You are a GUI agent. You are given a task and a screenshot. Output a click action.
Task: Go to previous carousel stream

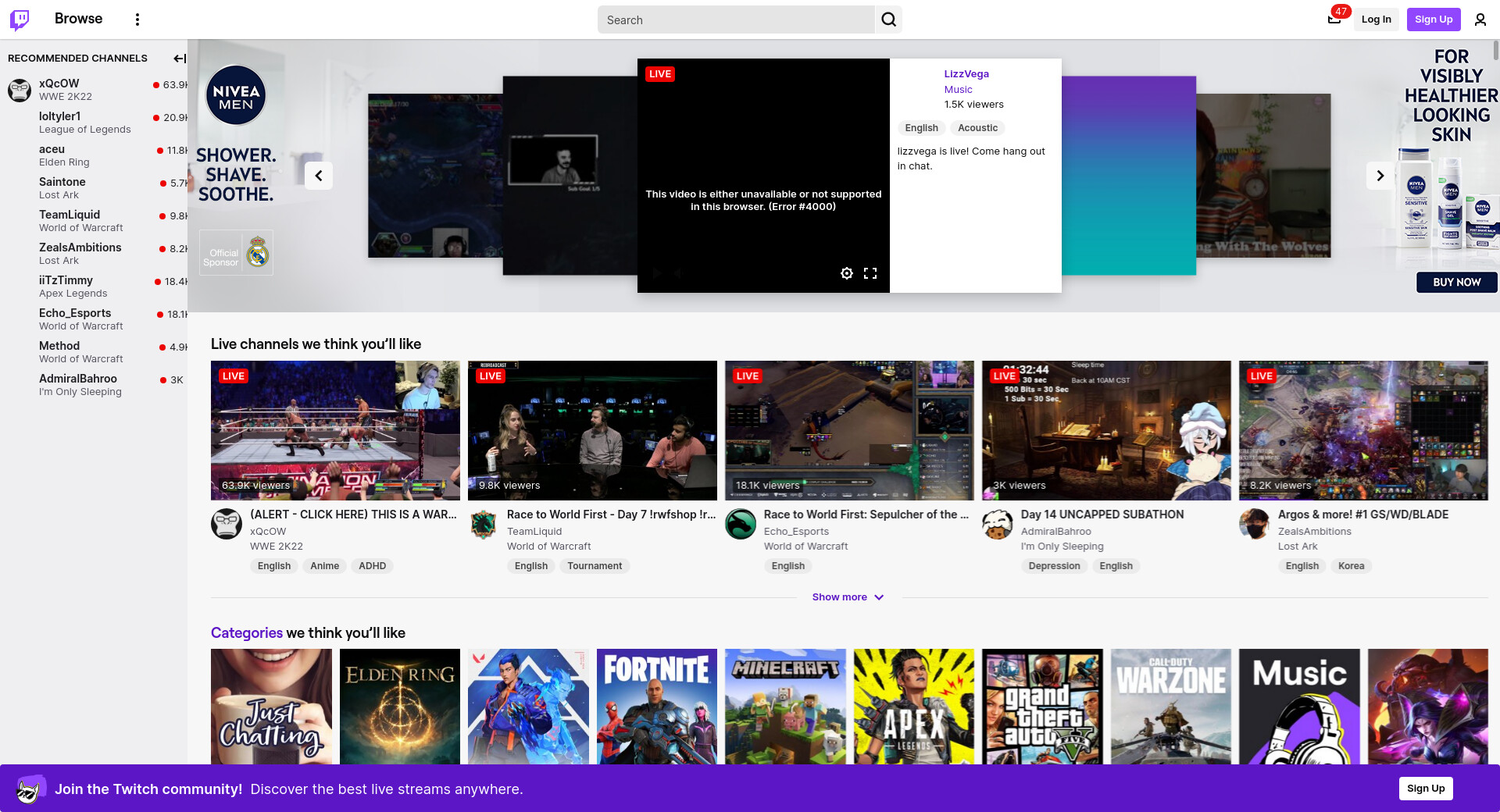pos(319,176)
